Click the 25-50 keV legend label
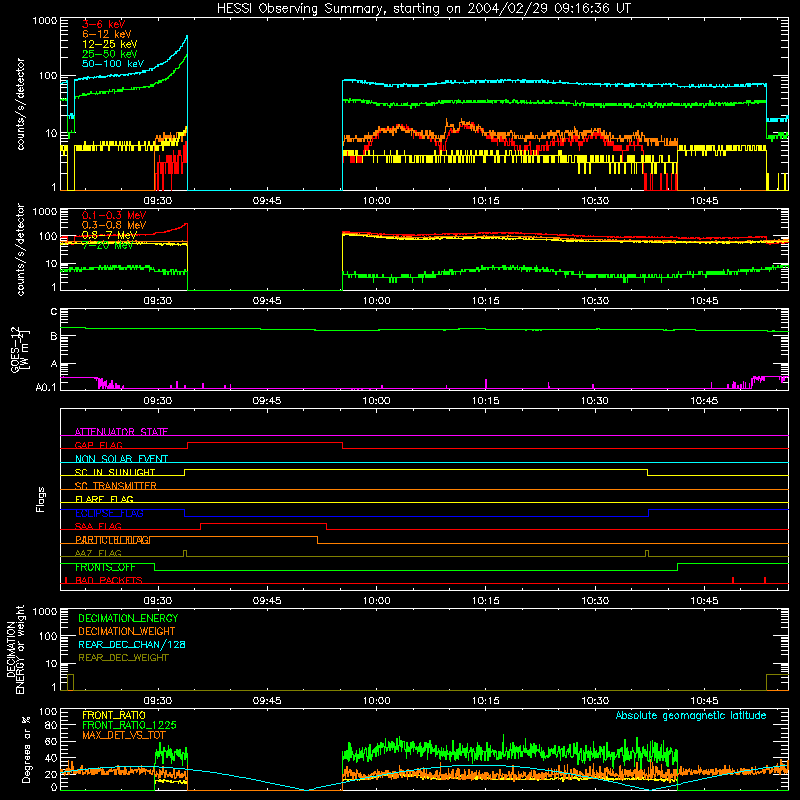Image resolution: width=800 pixels, height=800 pixels. coord(110,54)
